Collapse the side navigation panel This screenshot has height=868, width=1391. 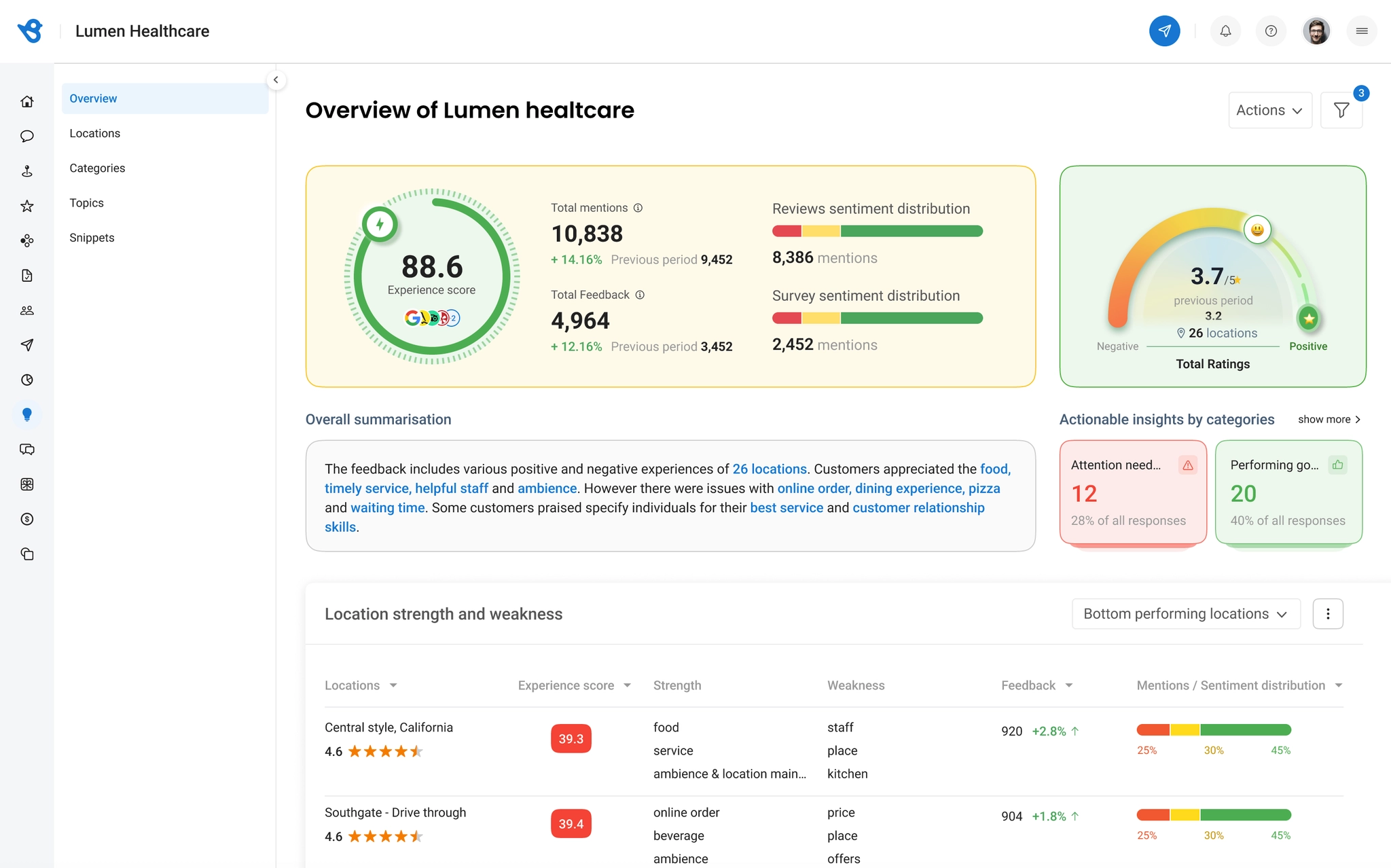[276, 80]
